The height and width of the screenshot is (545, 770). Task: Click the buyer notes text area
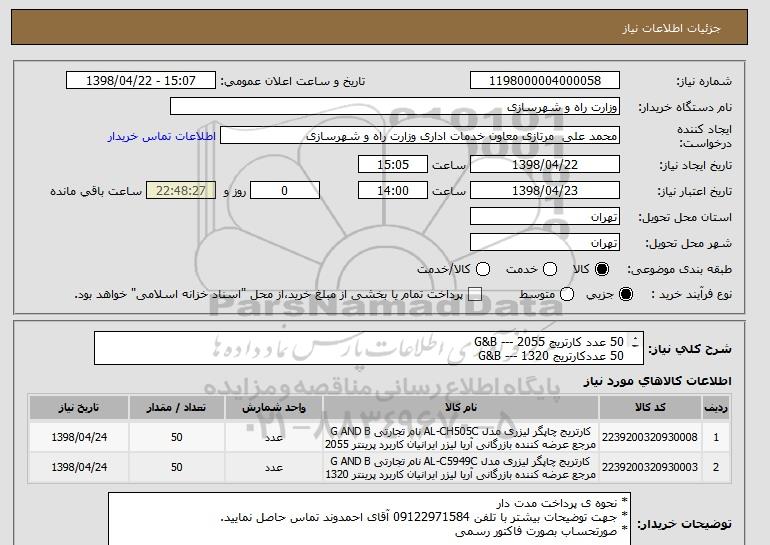369,518
